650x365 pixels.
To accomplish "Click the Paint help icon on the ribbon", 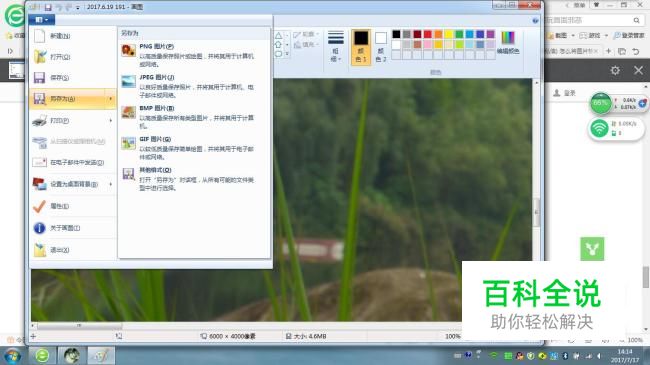I will [535, 20].
